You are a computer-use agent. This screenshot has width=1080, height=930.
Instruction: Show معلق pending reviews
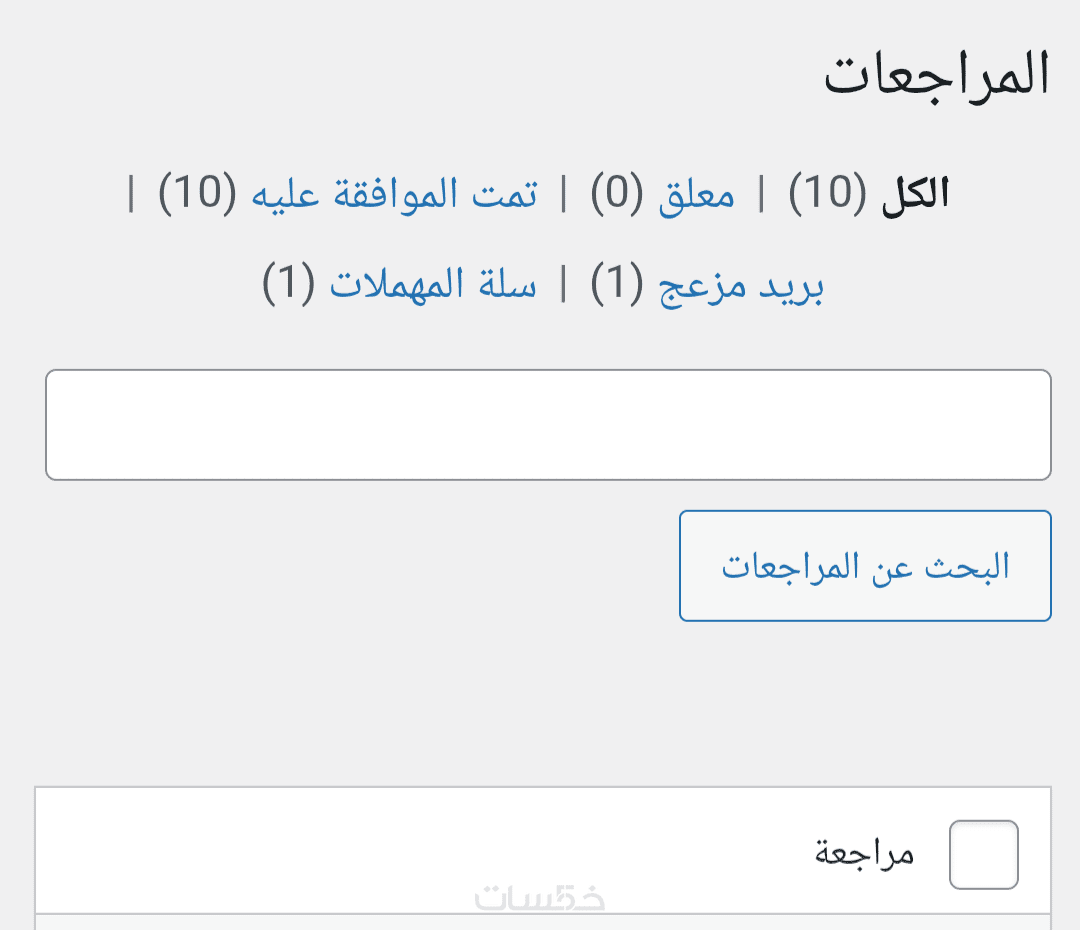point(696,194)
